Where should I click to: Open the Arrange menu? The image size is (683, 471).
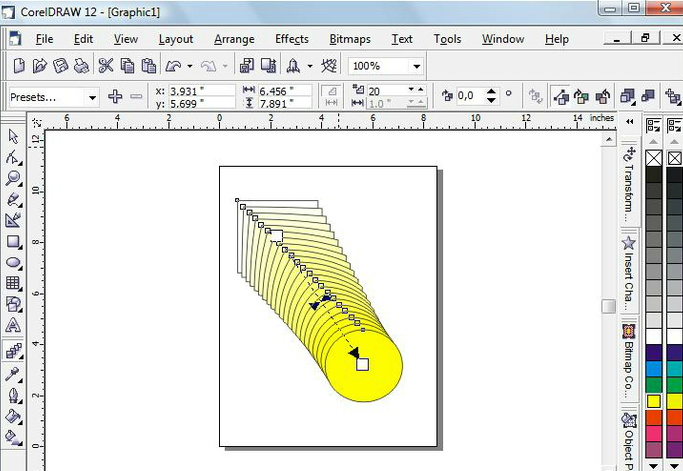pyautogui.click(x=234, y=39)
